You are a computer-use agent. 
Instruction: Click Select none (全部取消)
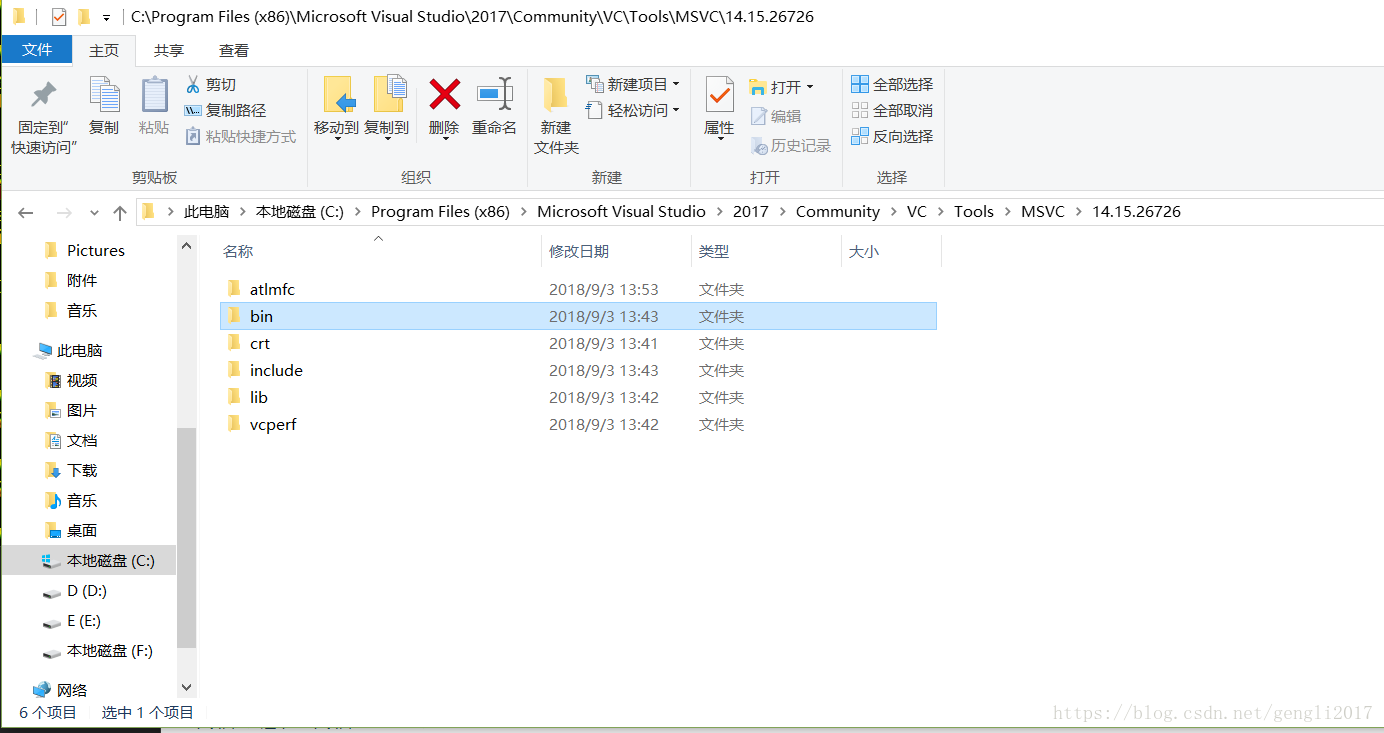892,110
